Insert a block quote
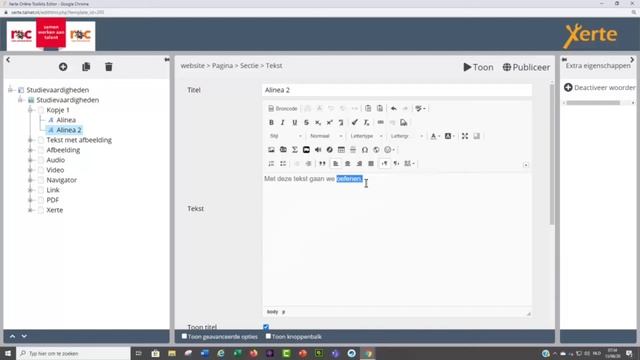The height and width of the screenshot is (360, 640). click(x=322, y=164)
